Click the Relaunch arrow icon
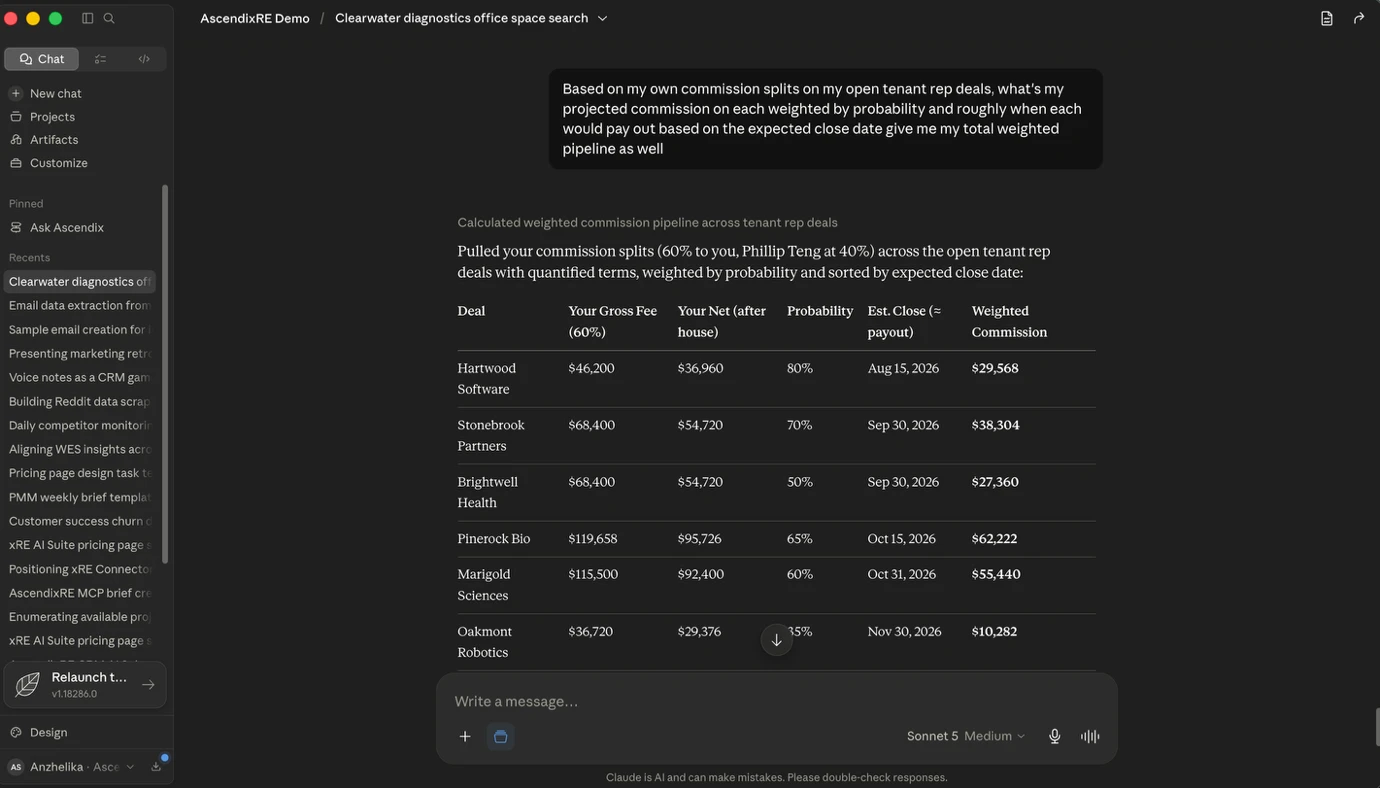 [148, 685]
